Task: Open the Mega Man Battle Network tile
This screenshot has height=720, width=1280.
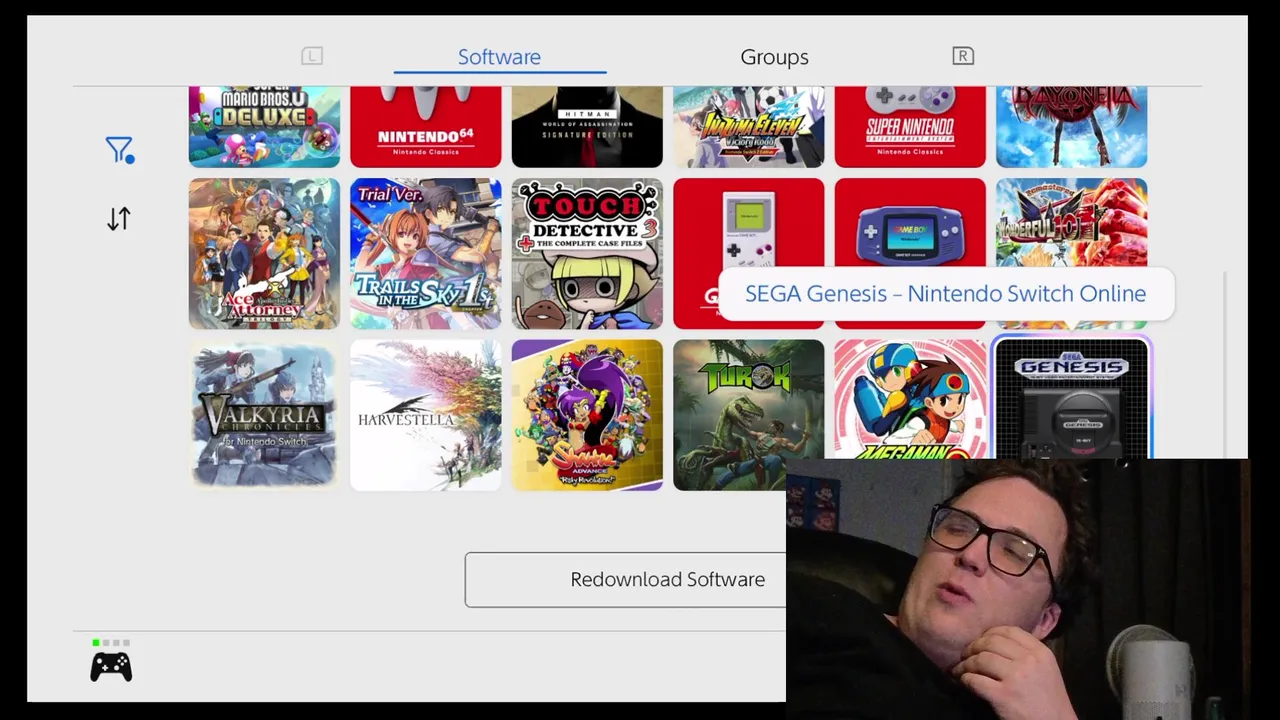Action: click(910, 399)
